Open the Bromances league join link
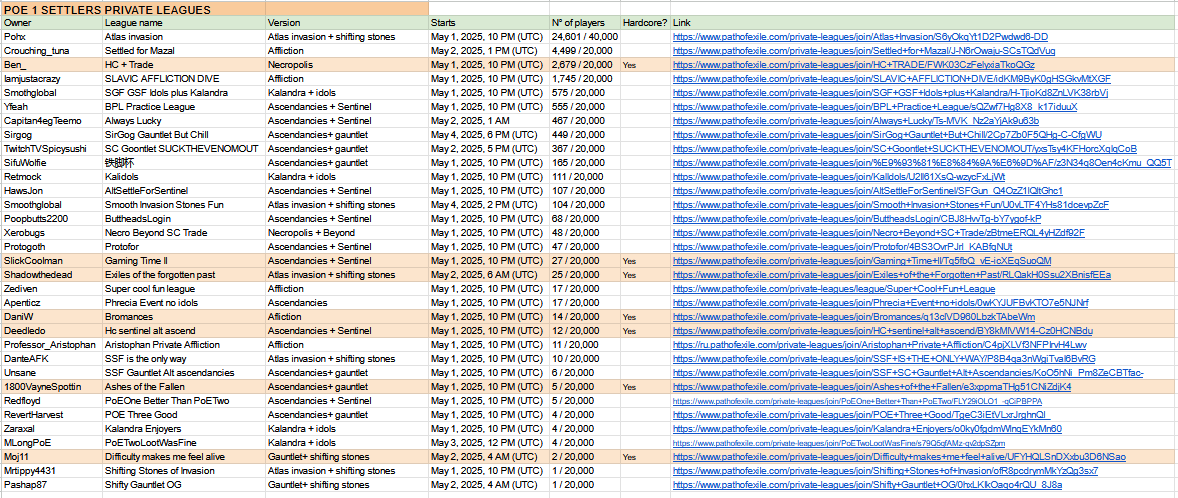1178x498 pixels. (855, 317)
